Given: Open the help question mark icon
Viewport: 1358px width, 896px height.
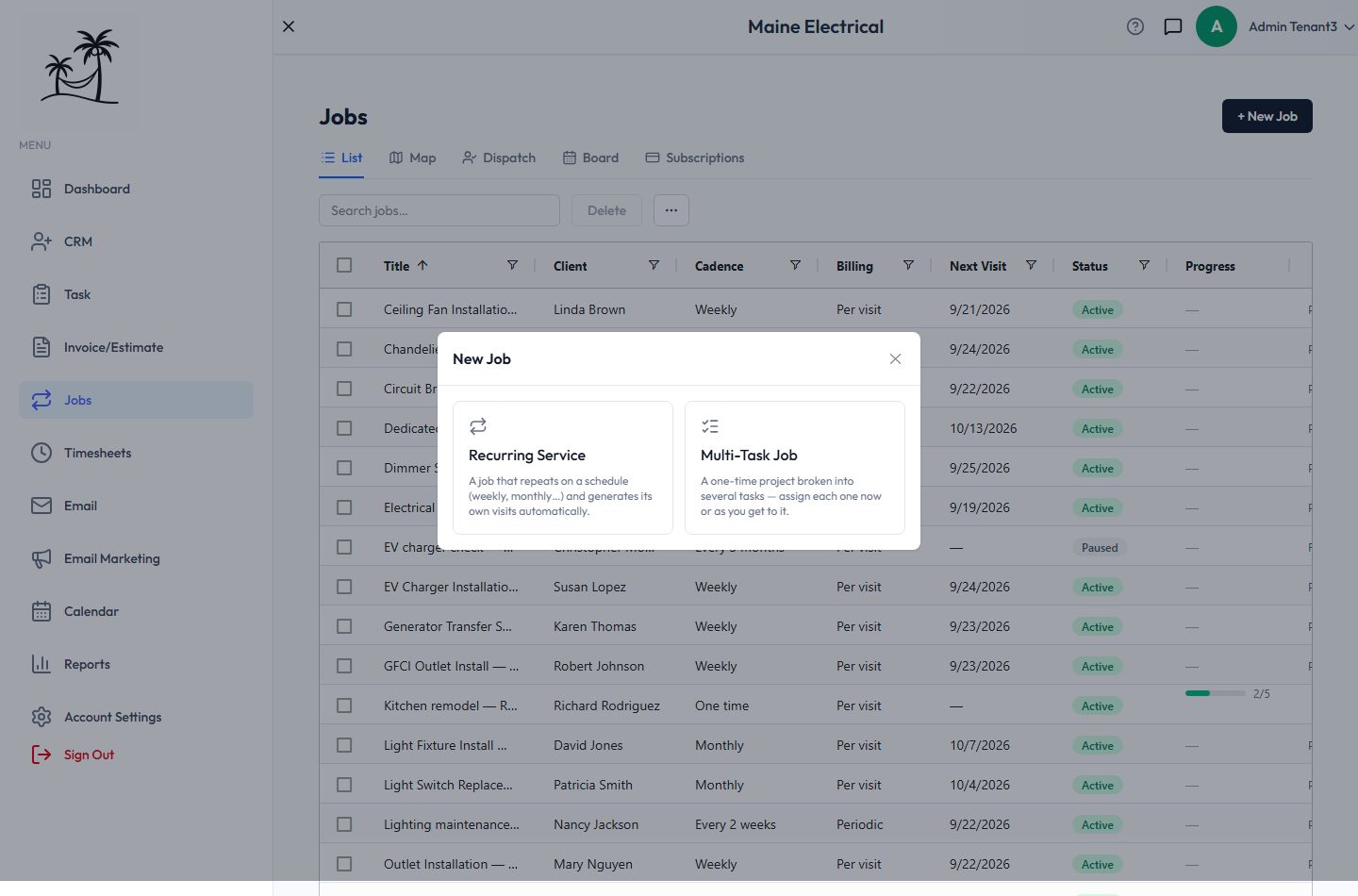Looking at the screenshot, I should (x=1135, y=26).
